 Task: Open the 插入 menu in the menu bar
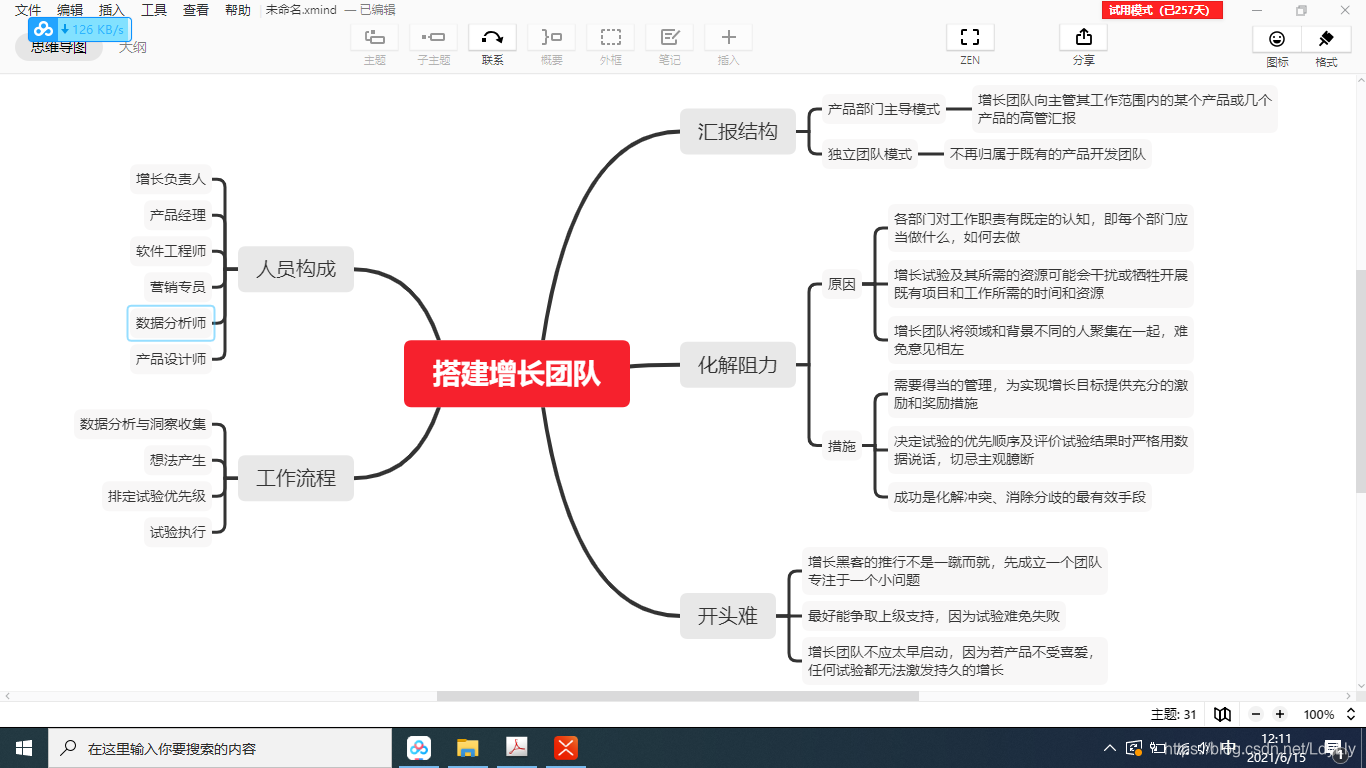click(112, 10)
